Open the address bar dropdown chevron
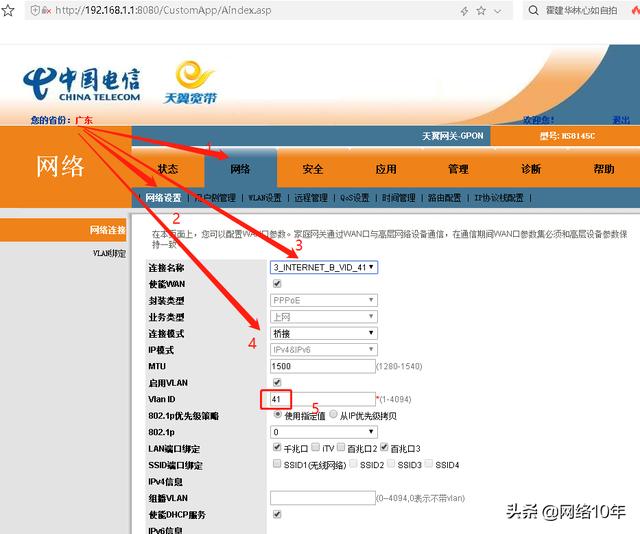 pyautogui.click(x=498, y=11)
